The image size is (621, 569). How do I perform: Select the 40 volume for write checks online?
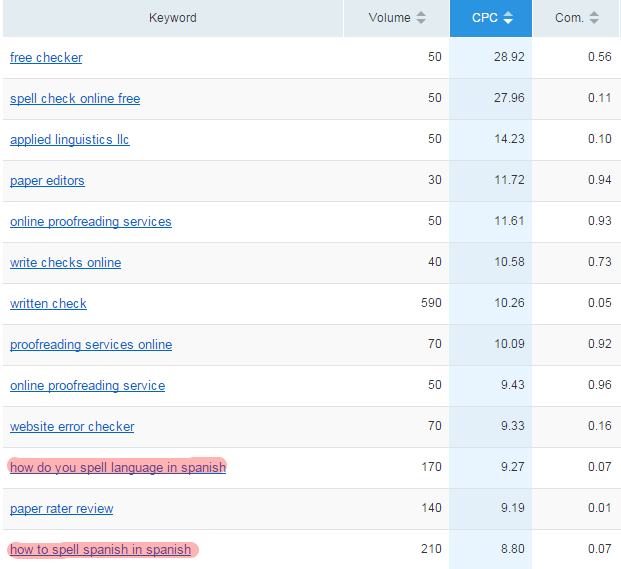click(434, 262)
